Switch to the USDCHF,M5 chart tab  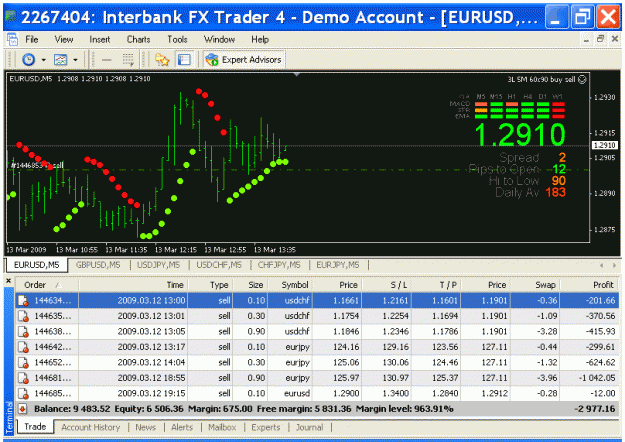click(x=219, y=265)
